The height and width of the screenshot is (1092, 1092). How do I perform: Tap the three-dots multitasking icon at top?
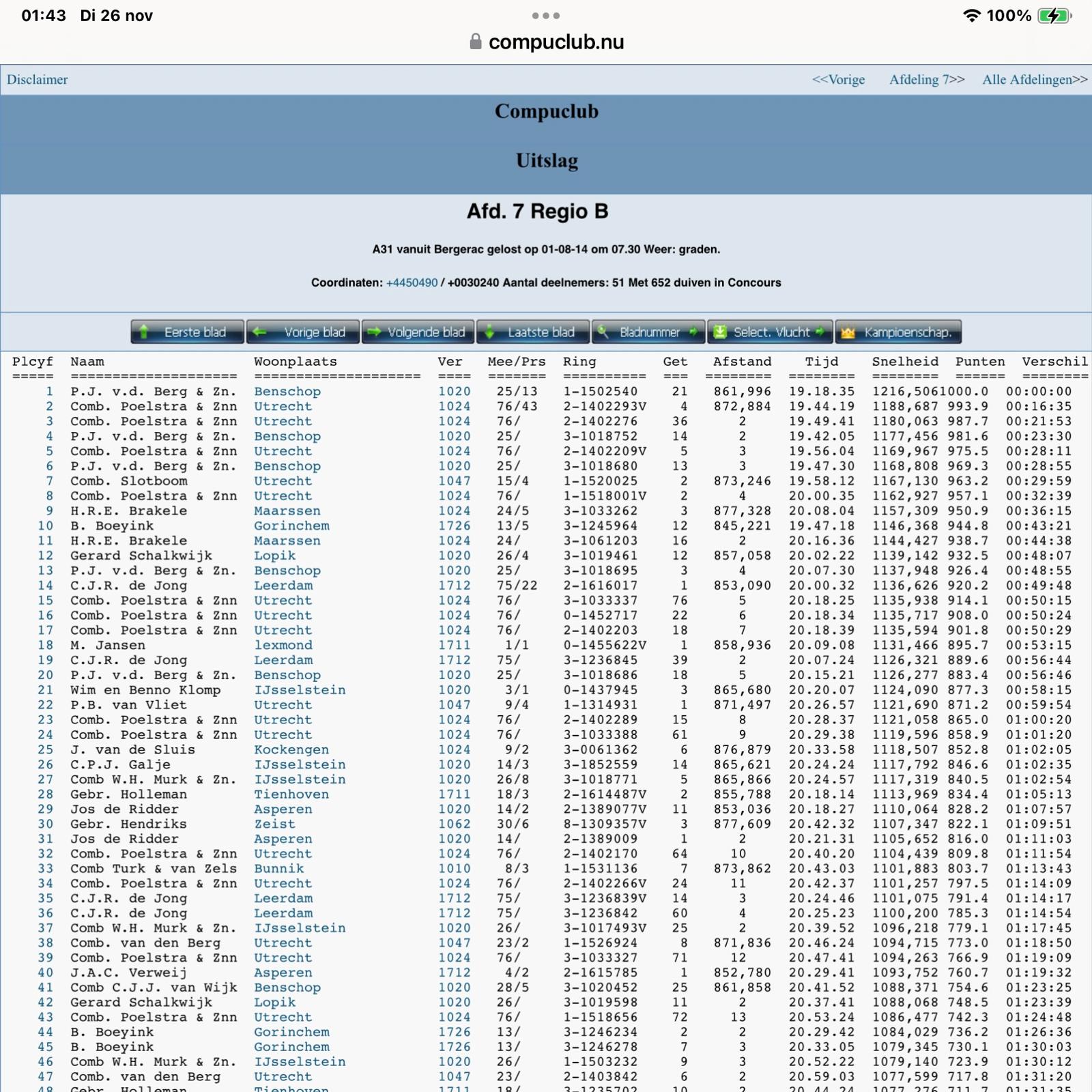[x=546, y=16]
